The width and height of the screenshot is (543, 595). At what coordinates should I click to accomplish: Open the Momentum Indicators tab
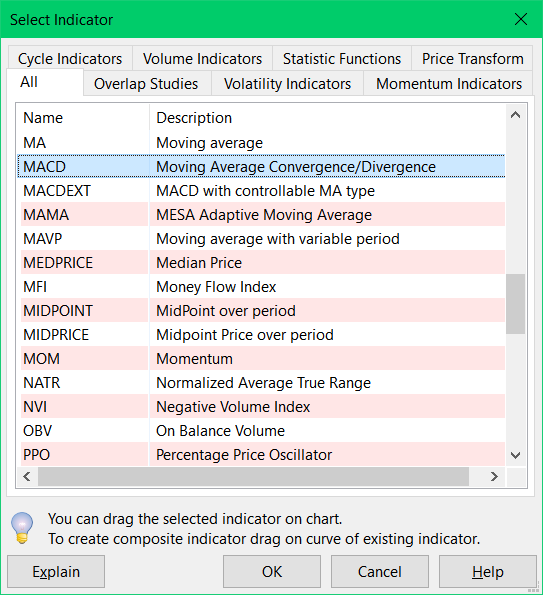point(449,83)
